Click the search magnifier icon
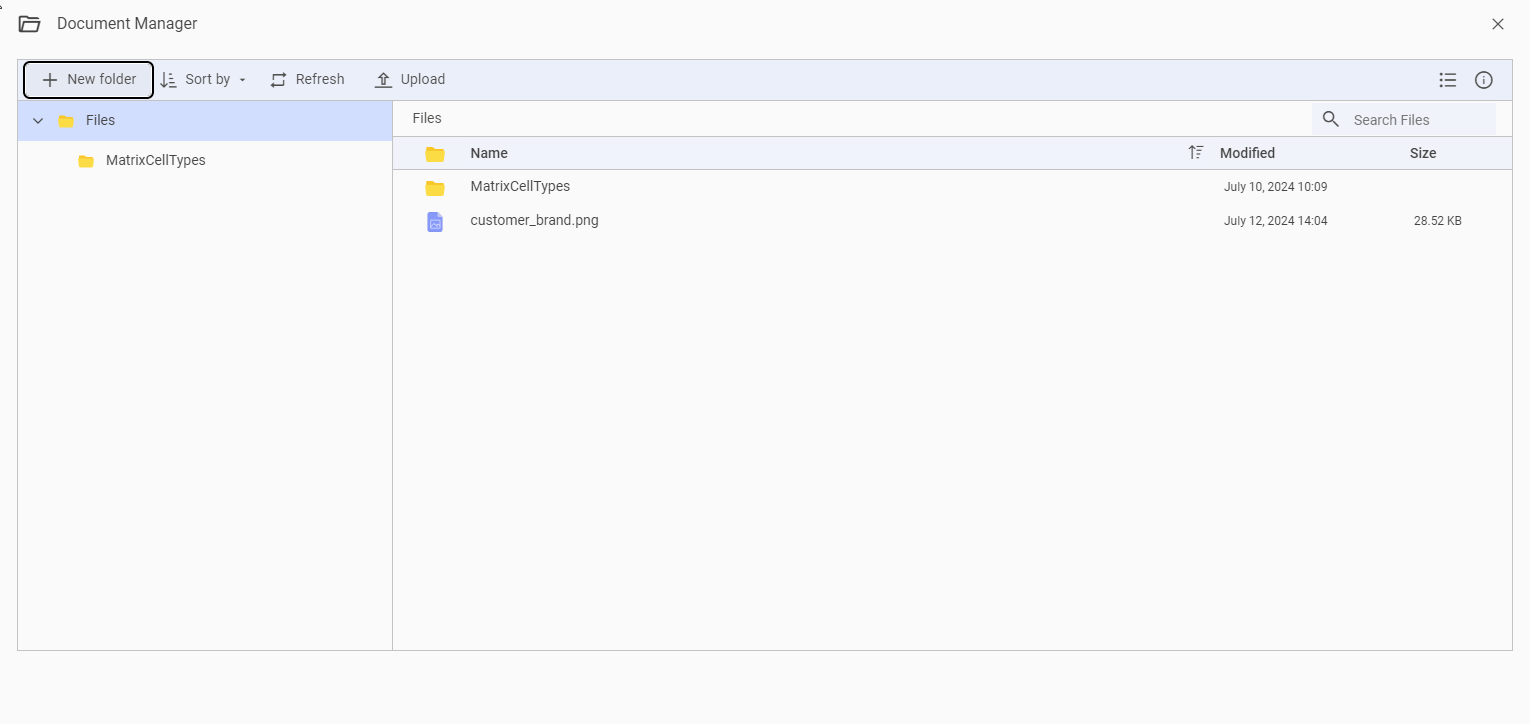The image size is (1530, 724). [x=1330, y=119]
